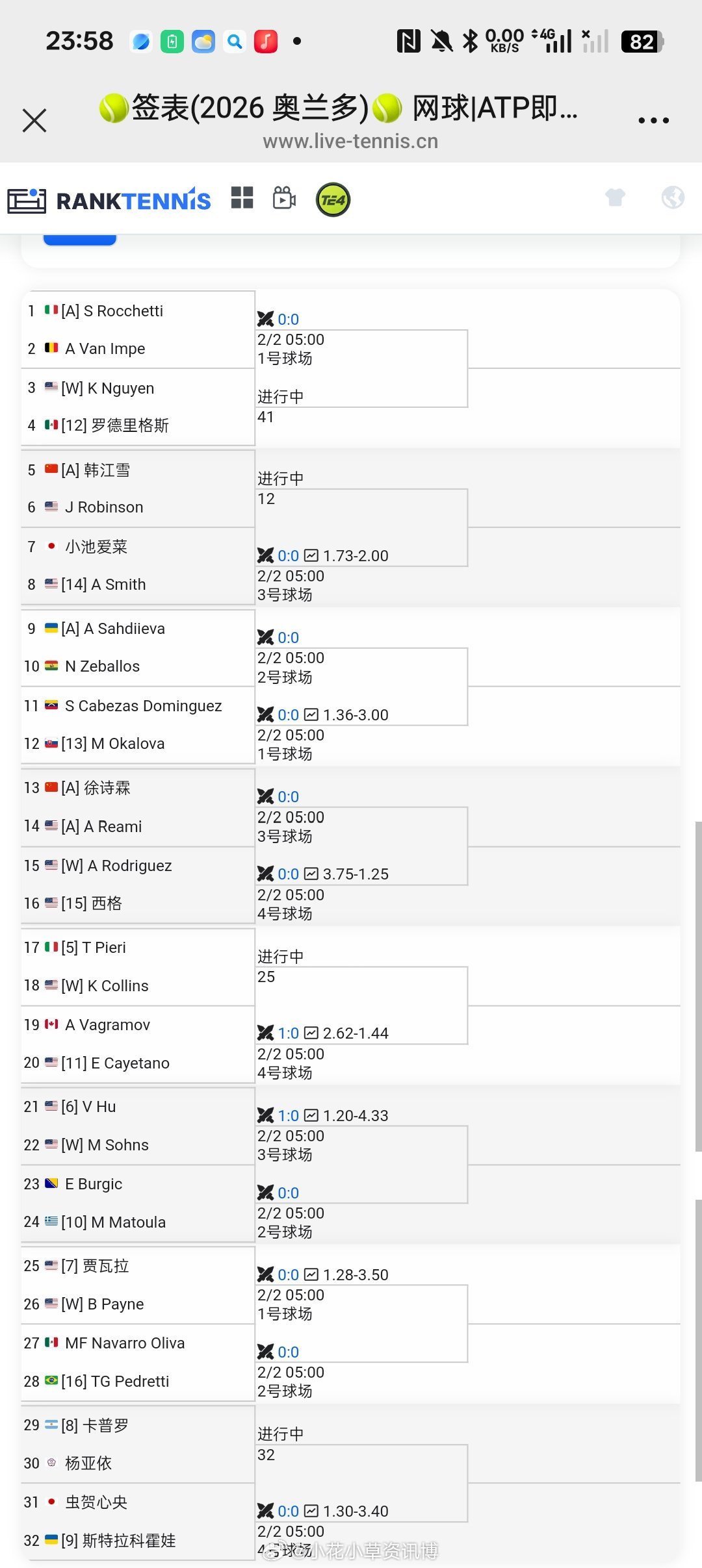The width and height of the screenshot is (702, 1568).
Task: Tap the scoreboard icon left of RankTennis
Action: coord(26,201)
